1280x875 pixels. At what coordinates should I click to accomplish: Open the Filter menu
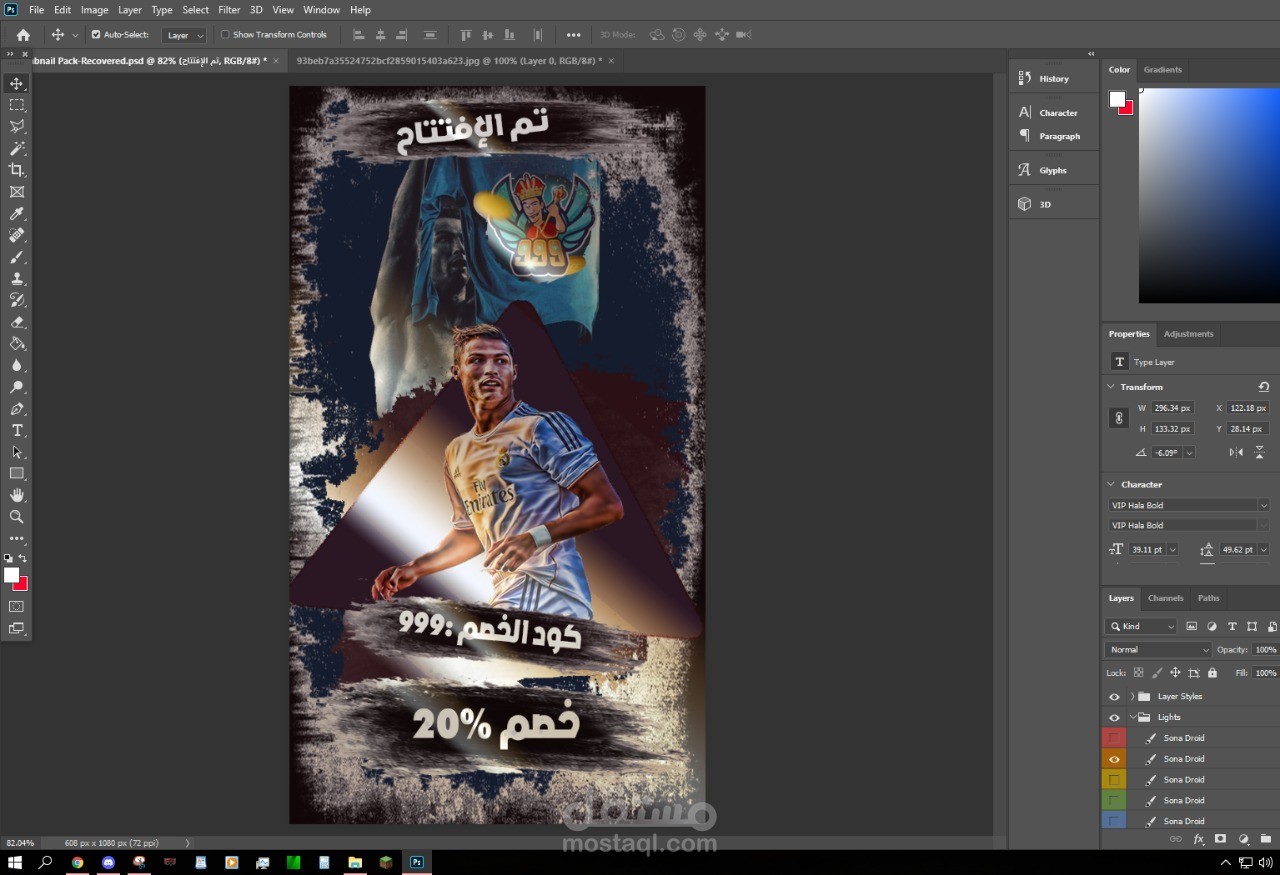[x=229, y=10]
